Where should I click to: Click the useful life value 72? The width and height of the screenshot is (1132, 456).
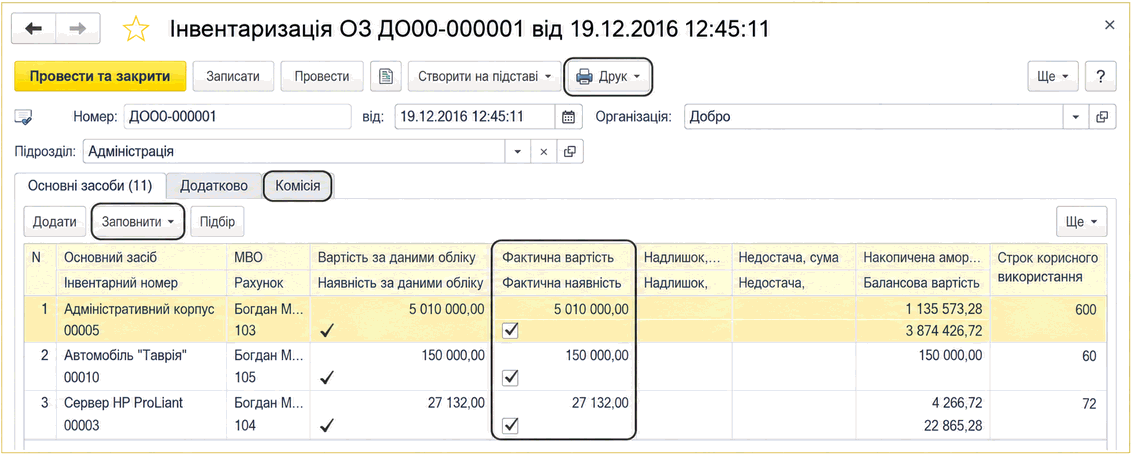1089,404
